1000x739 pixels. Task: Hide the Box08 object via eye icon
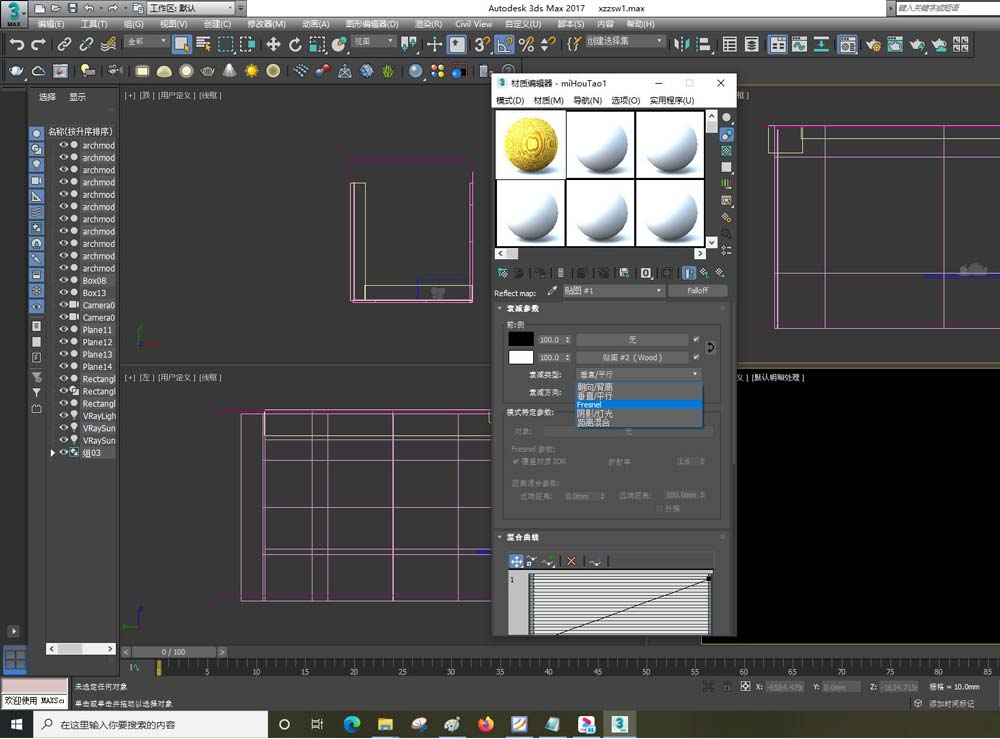click(x=64, y=281)
